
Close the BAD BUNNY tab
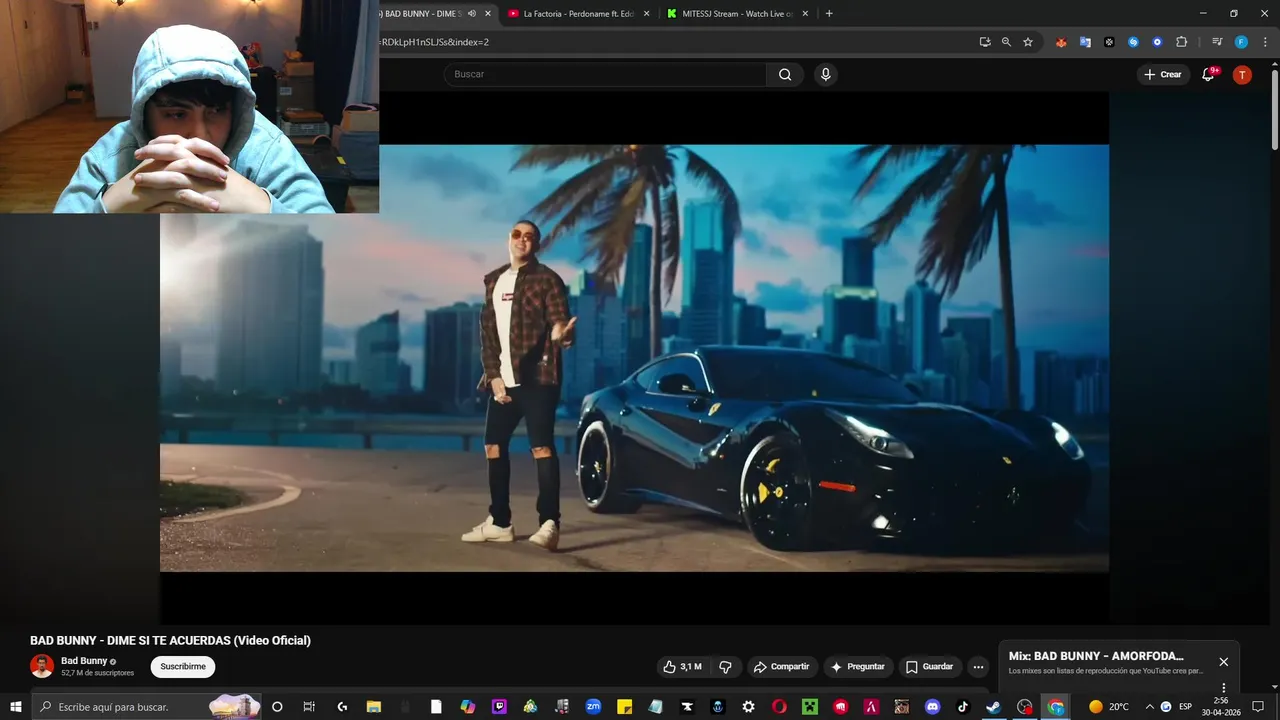(488, 14)
